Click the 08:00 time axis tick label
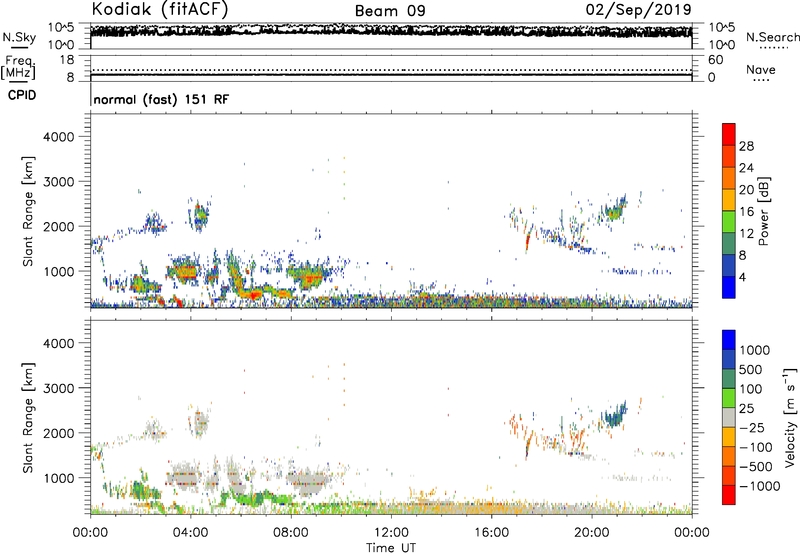The height and width of the screenshot is (554, 800). pyautogui.click(x=291, y=533)
